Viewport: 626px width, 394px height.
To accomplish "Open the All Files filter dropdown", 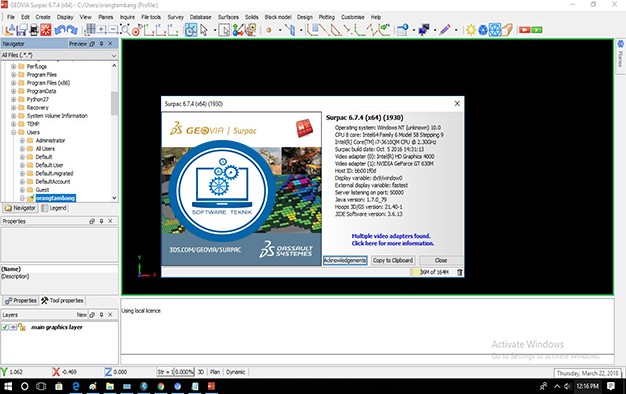I will [x=114, y=55].
